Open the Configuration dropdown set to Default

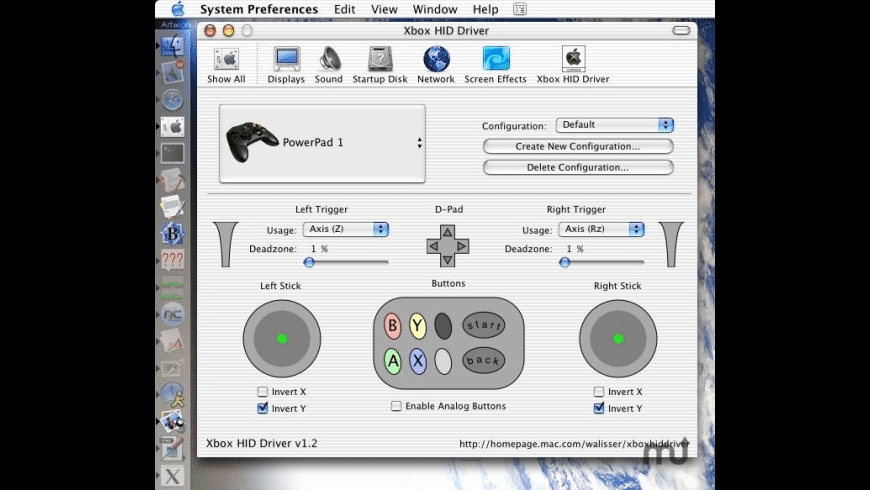point(615,125)
